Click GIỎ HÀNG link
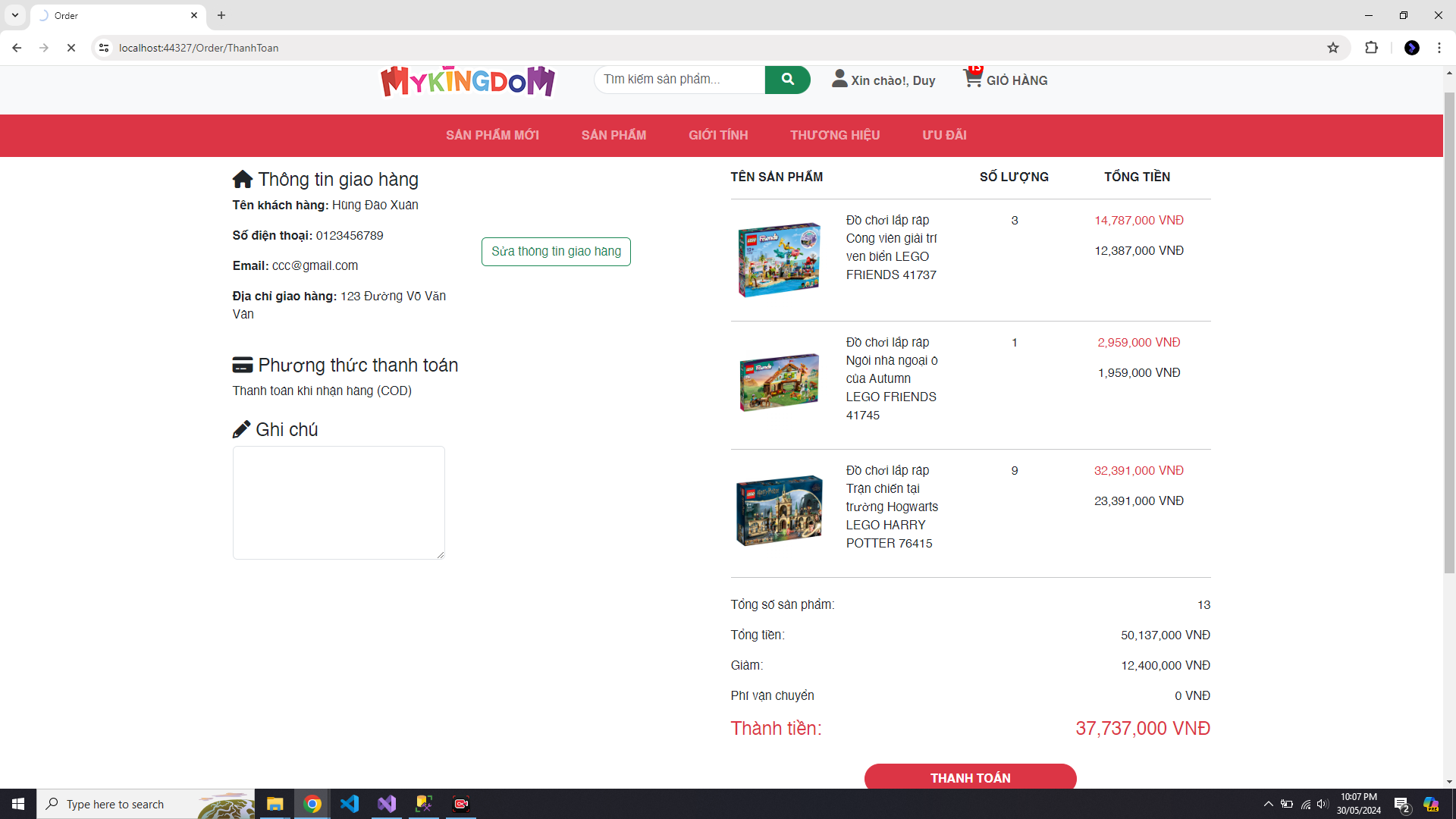Image resolution: width=1456 pixels, height=819 pixels. (x=1017, y=80)
